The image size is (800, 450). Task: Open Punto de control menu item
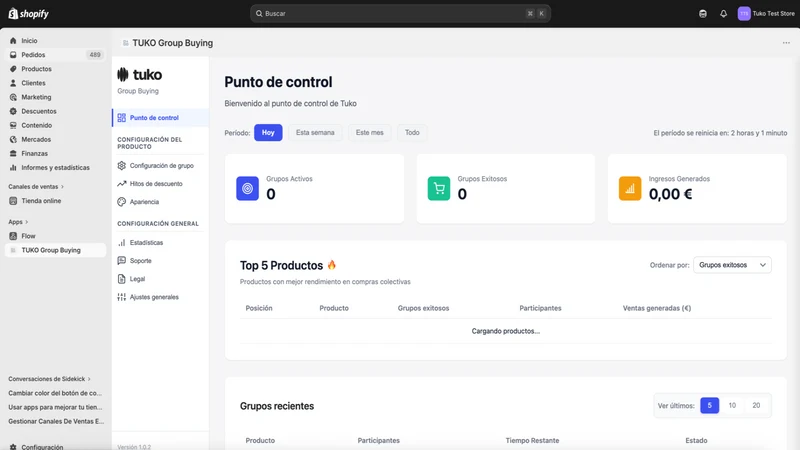coord(160,118)
